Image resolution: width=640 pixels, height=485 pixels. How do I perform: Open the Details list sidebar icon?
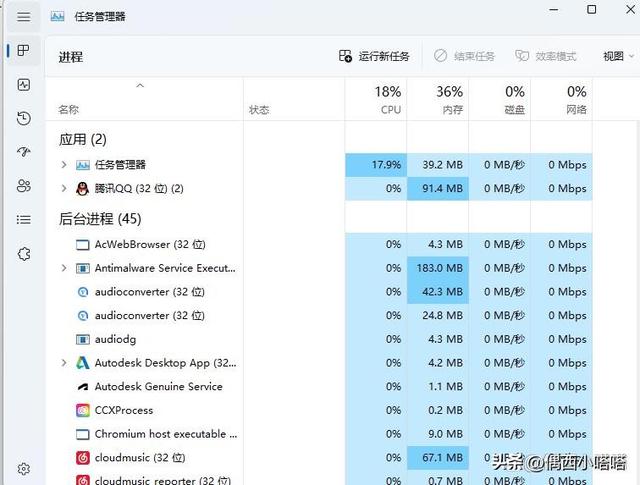(24, 220)
